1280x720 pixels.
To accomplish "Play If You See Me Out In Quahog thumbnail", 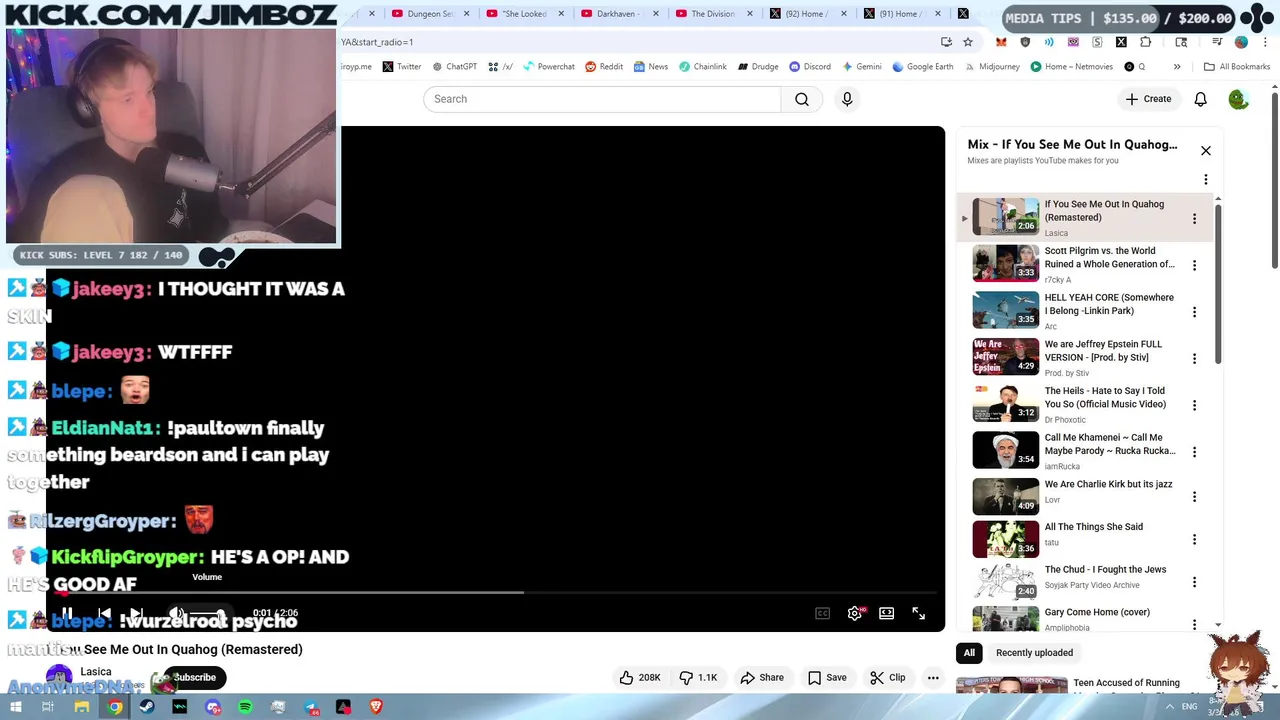I will pos(1006,217).
